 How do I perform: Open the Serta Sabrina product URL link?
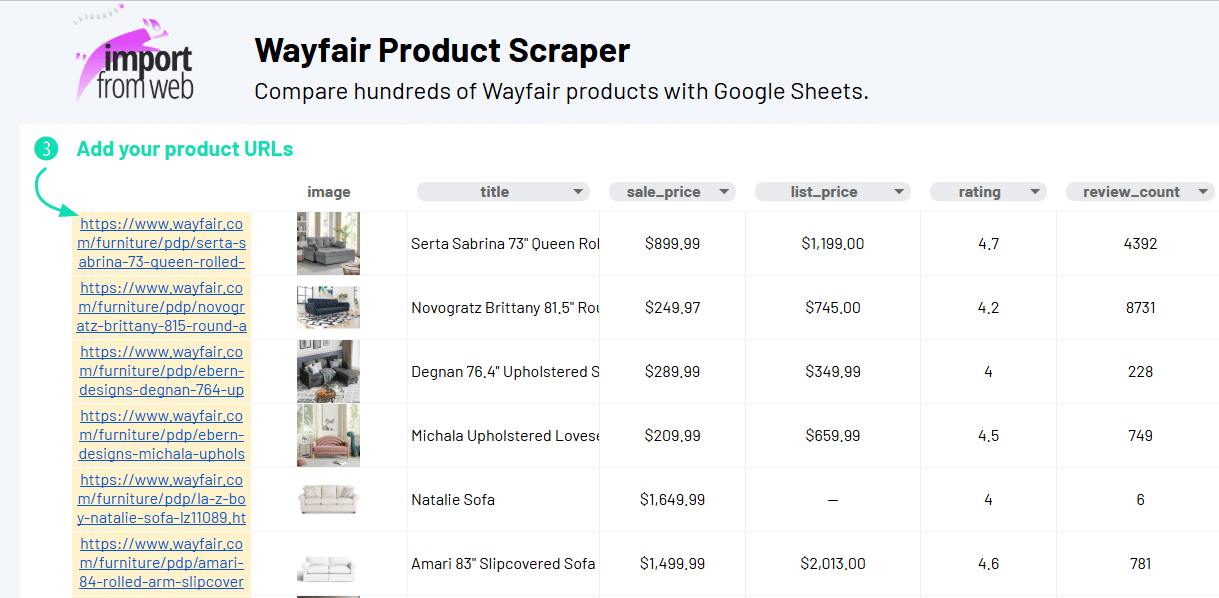(x=162, y=244)
